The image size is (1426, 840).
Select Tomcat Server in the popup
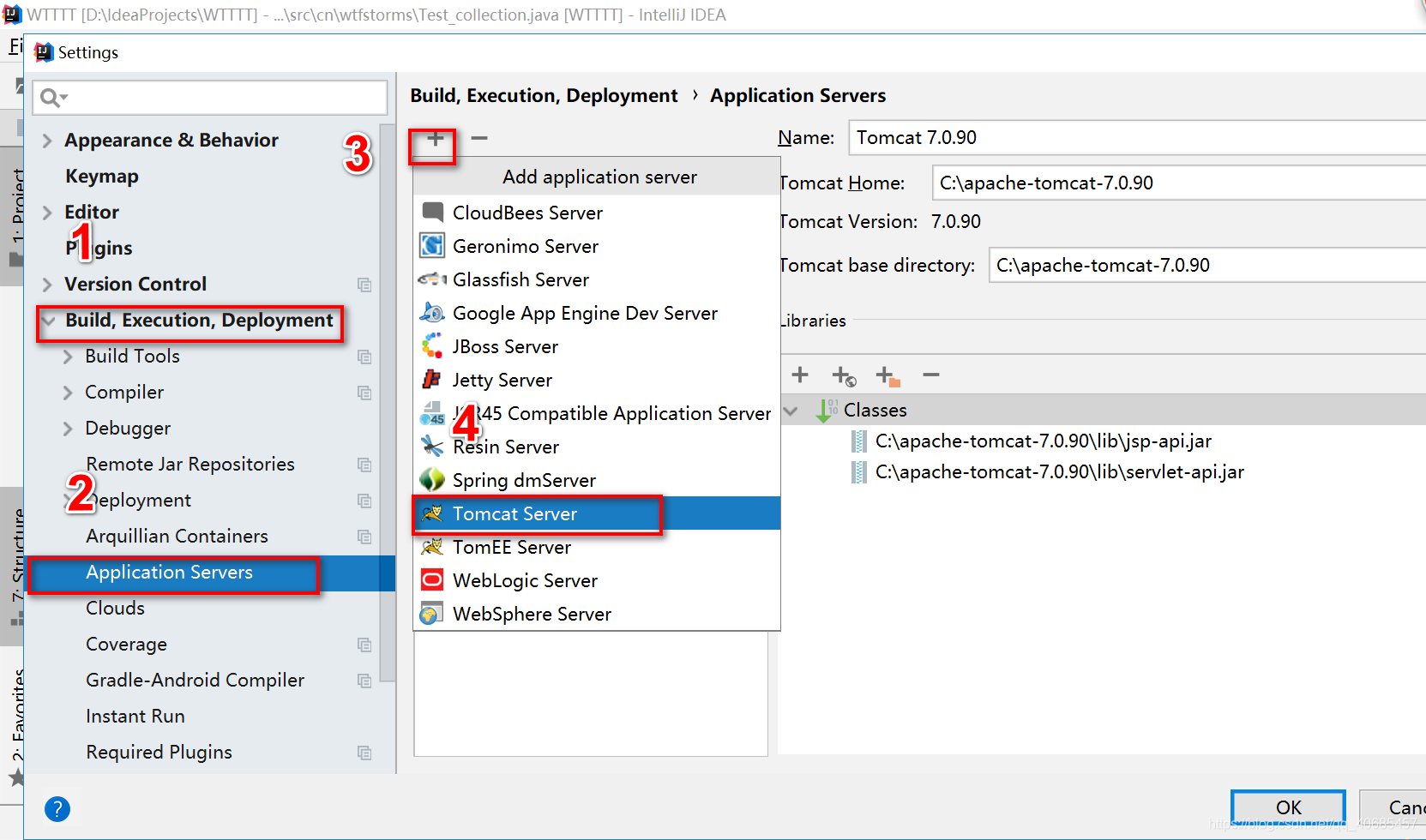(597, 513)
